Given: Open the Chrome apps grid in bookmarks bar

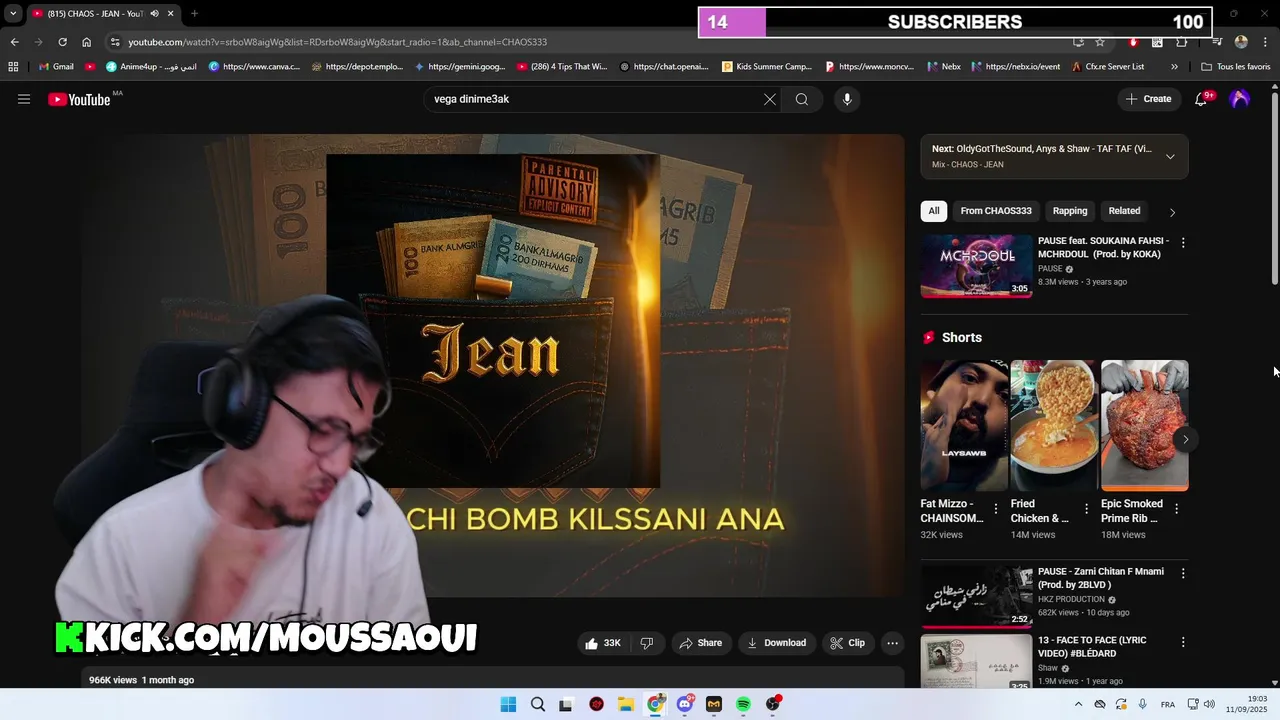Looking at the screenshot, I should tap(13, 67).
